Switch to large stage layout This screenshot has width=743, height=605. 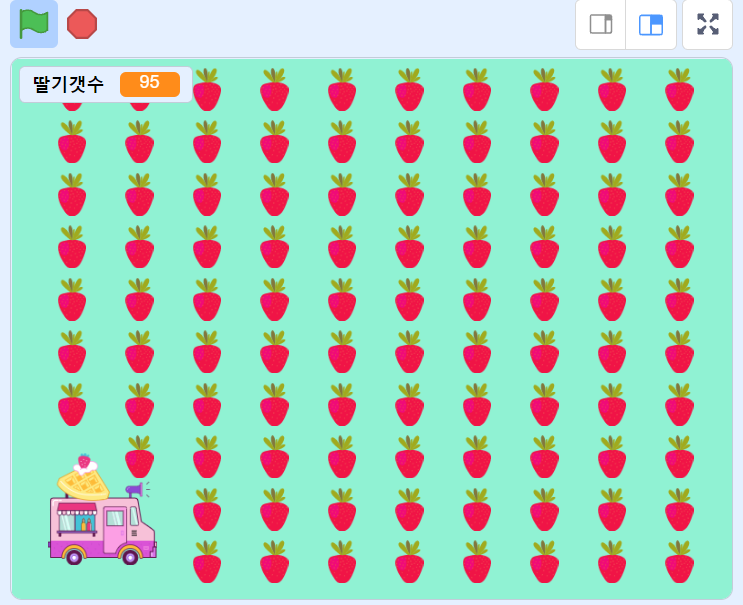coord(651,25)
